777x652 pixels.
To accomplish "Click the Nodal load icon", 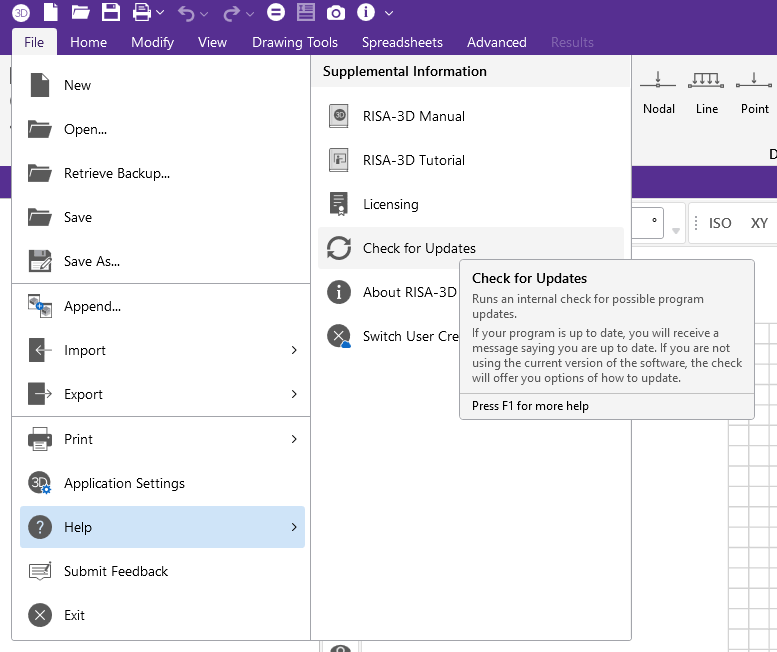I will [x=658, y=90].
